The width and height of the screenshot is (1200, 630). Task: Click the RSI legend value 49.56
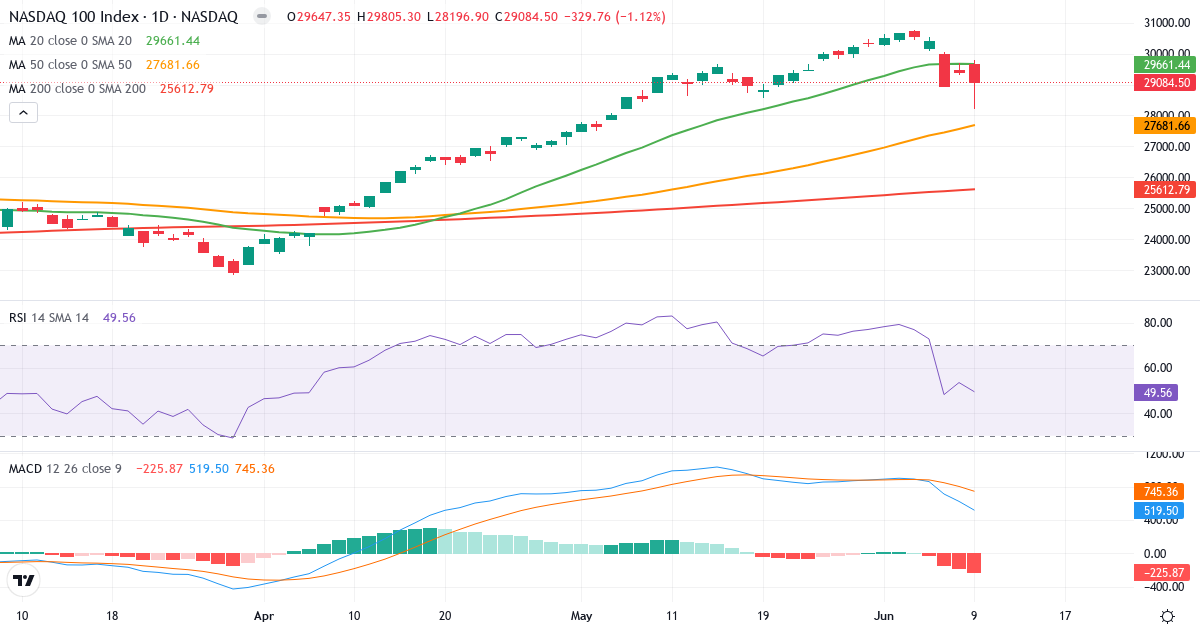(x=119, y=318)
